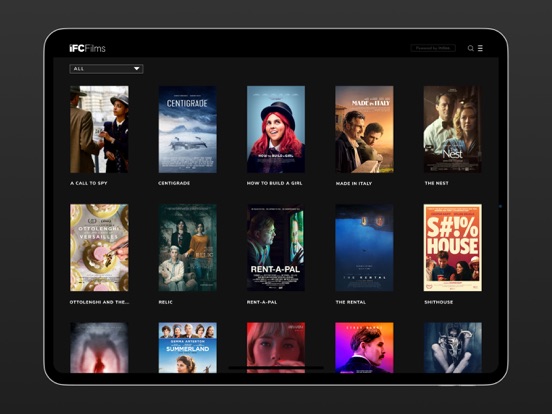Select the red-tinted woman's face poster
This screenshot has height=414, width=552.
(x=276, y=347)
